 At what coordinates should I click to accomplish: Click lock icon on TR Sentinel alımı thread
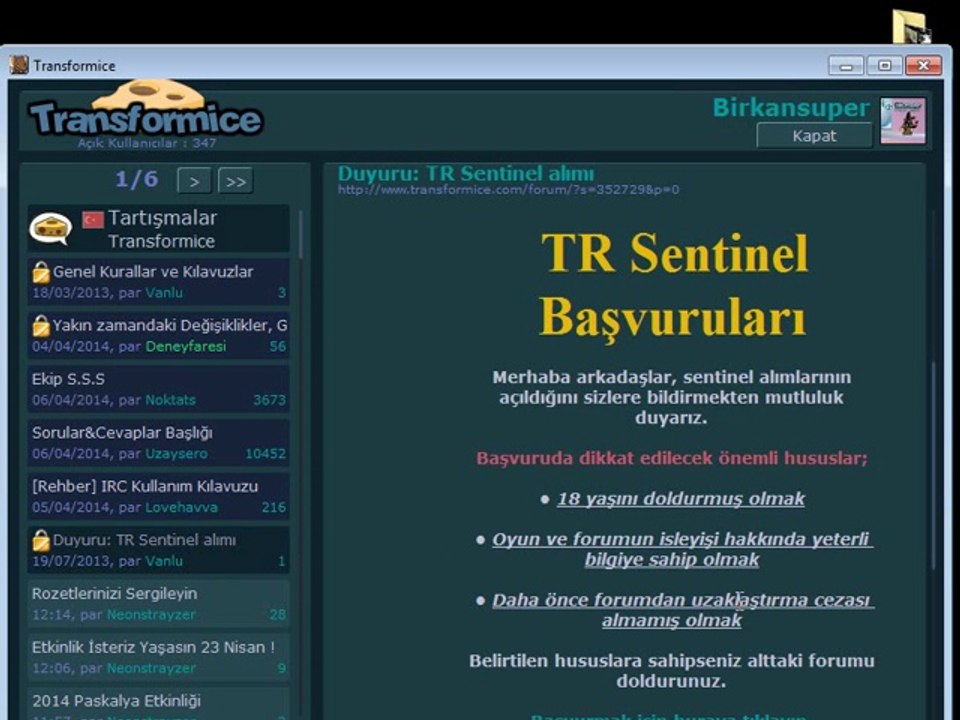(41, 541)
